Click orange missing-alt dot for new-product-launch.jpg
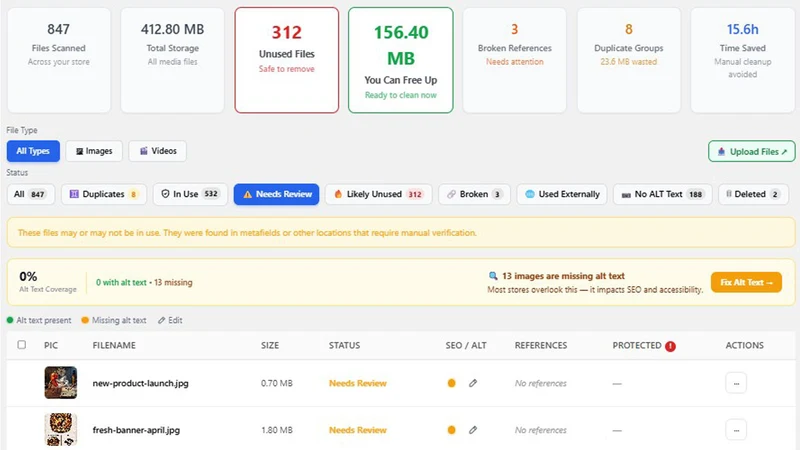 (x=452, y=383)
